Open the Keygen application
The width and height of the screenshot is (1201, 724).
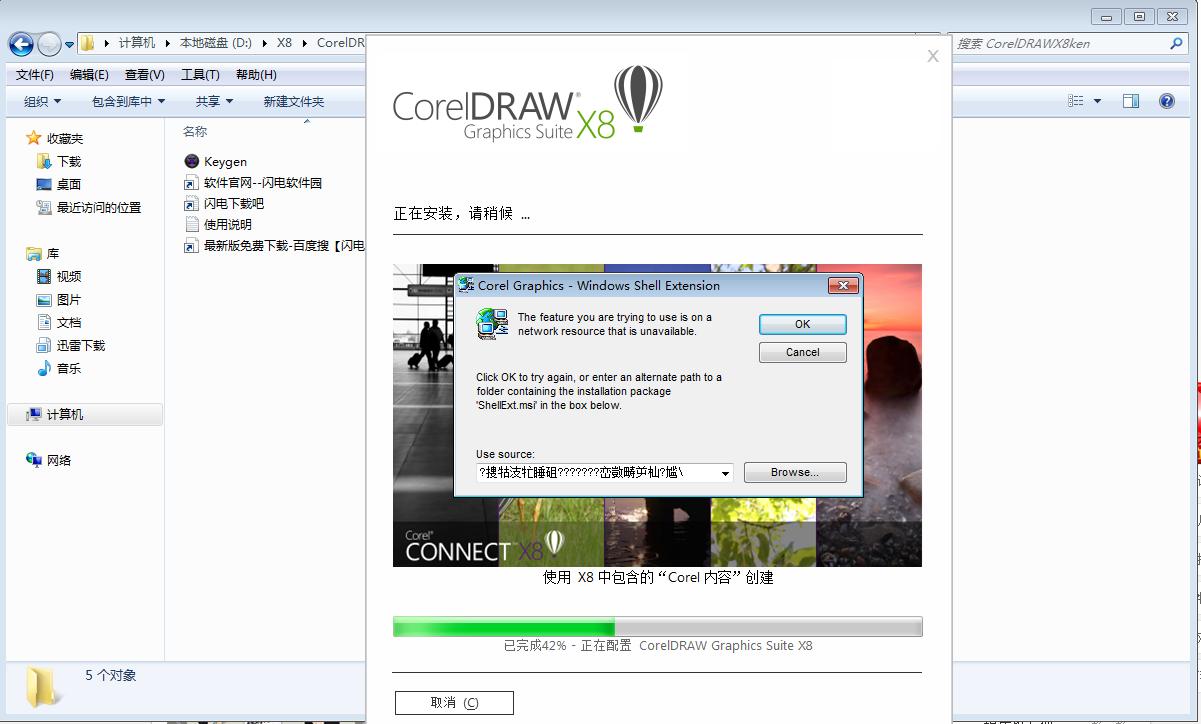224,161
